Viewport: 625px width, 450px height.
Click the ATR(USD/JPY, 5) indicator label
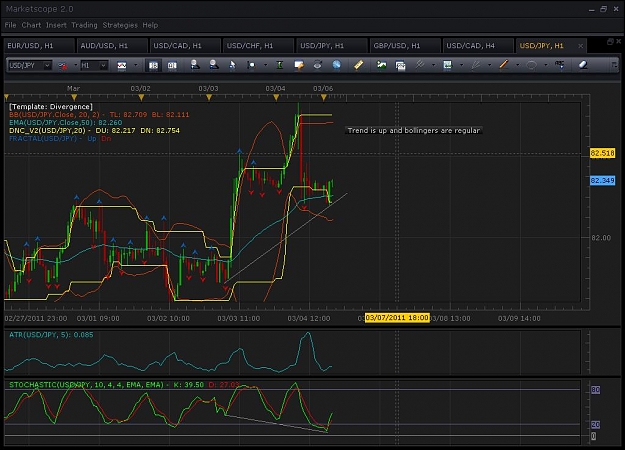pos(51,335)
